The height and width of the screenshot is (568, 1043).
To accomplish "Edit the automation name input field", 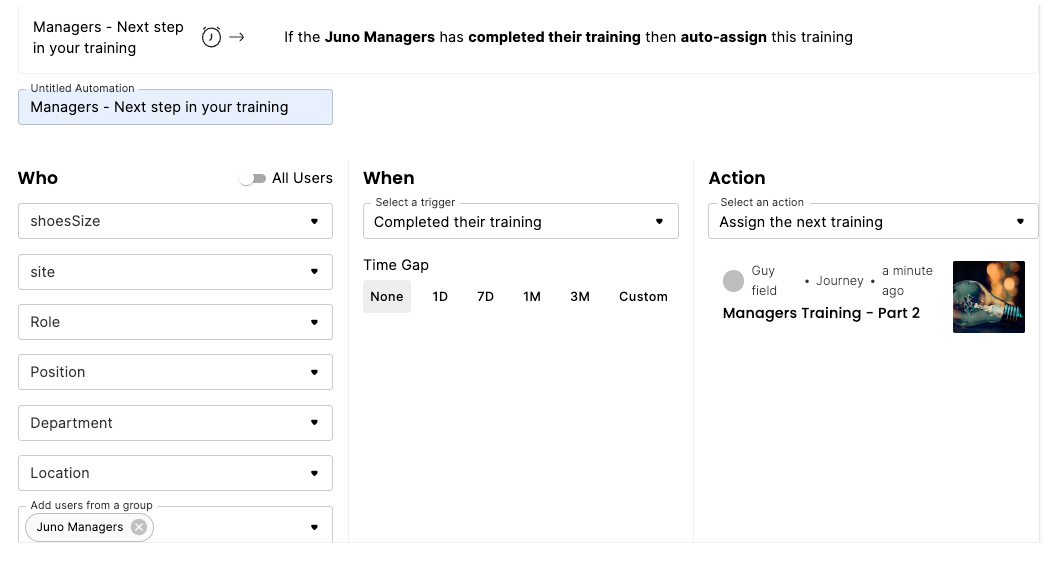I will [175, 107].
